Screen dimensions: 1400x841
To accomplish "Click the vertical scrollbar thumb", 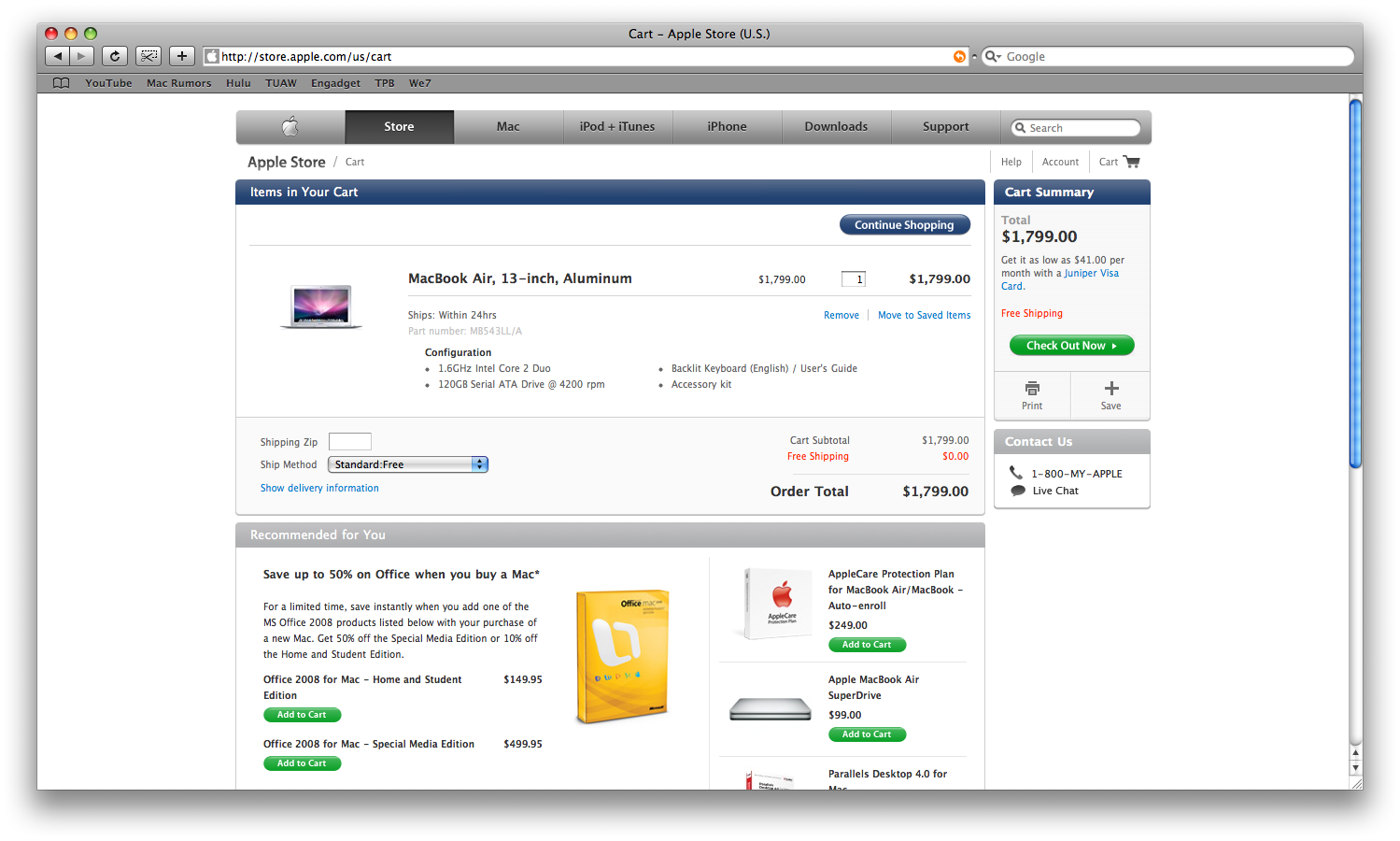I will [1356, 283].
